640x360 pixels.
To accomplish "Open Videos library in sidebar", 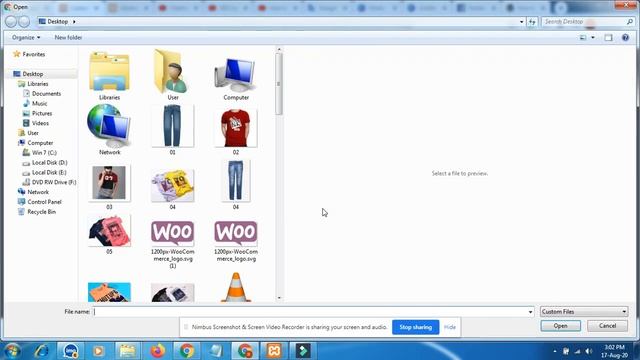I will tap(40, 123).
